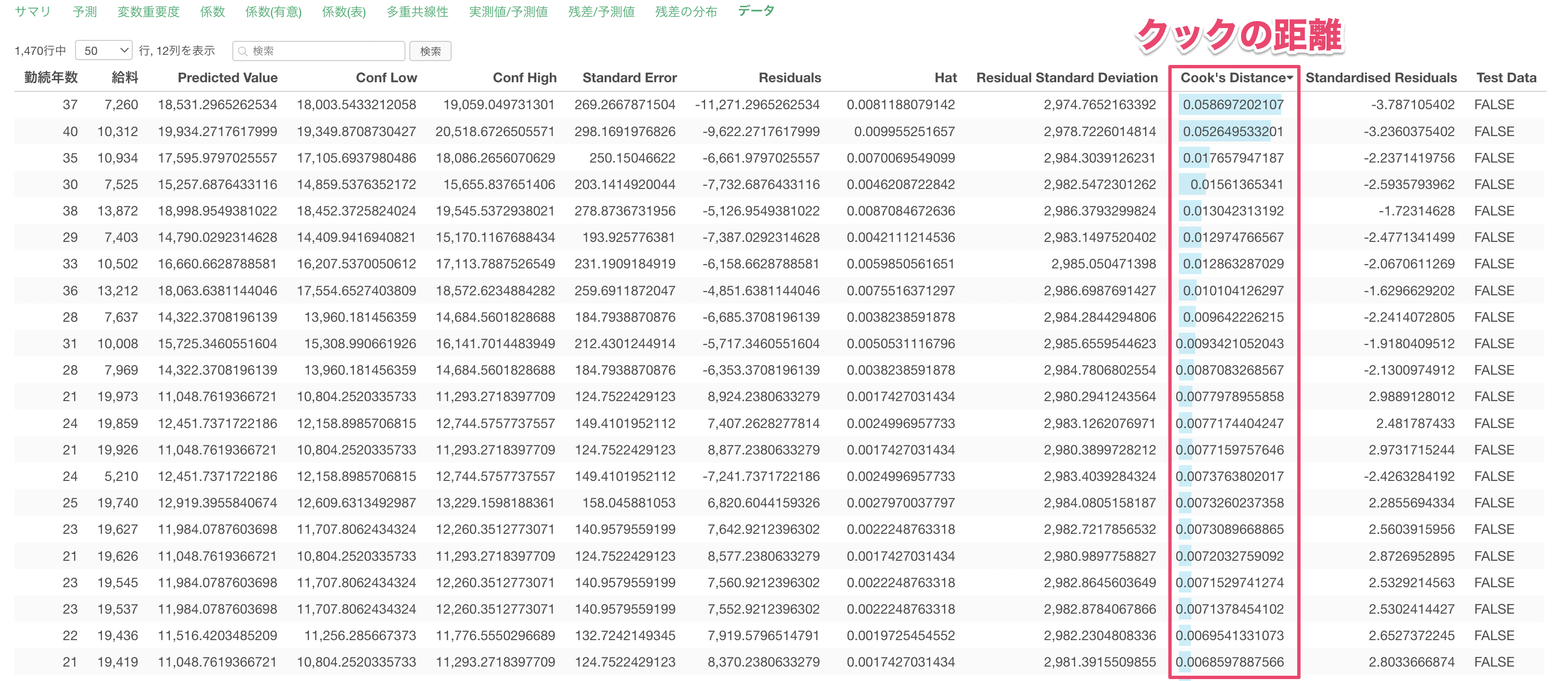Image resolution: width=1568 pixels, height=681 pixels.
Task: Open the 多重共線性 tab
Action: [417, 12]
